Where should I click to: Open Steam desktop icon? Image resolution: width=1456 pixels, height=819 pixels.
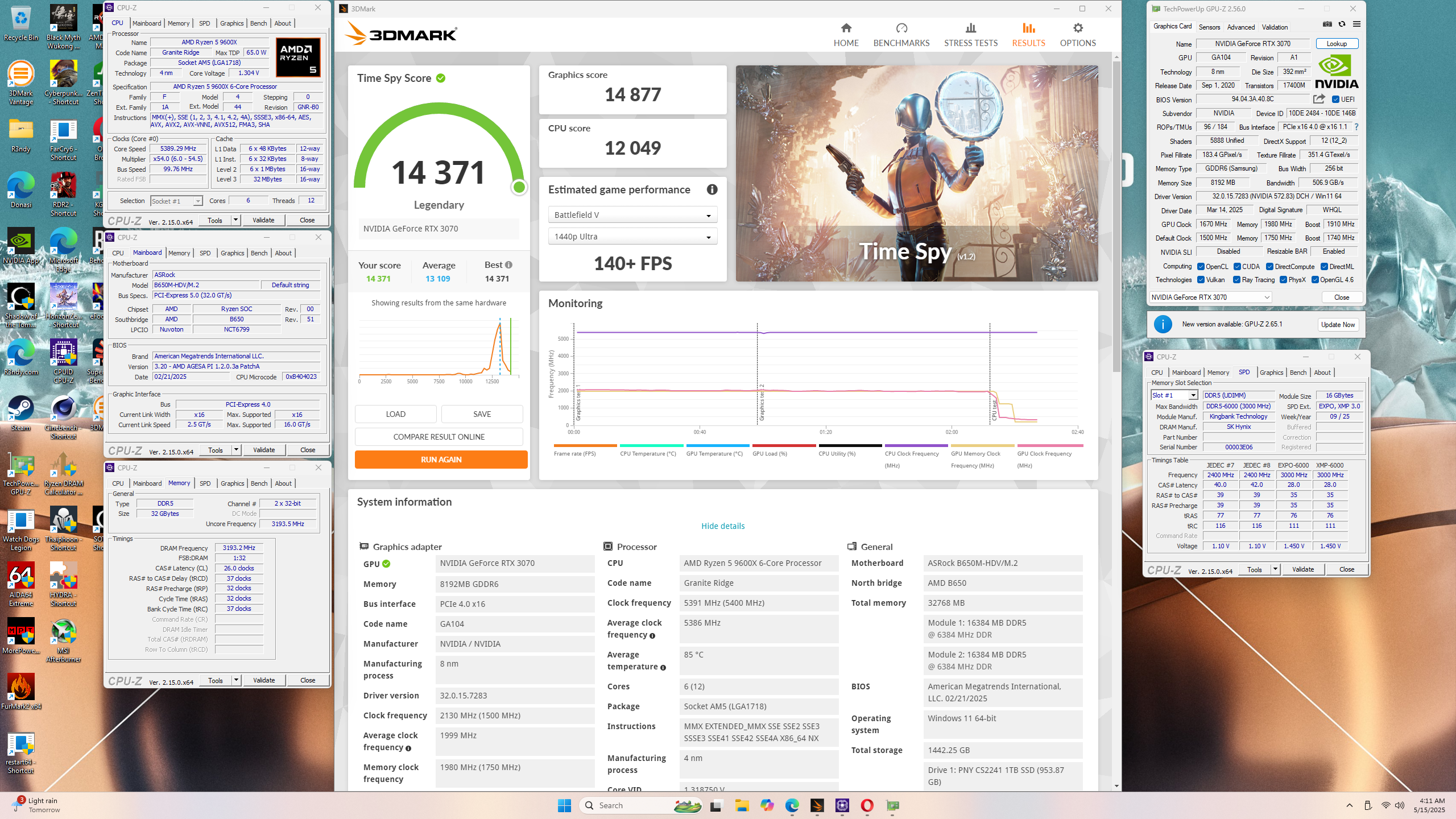pos(21,413)
